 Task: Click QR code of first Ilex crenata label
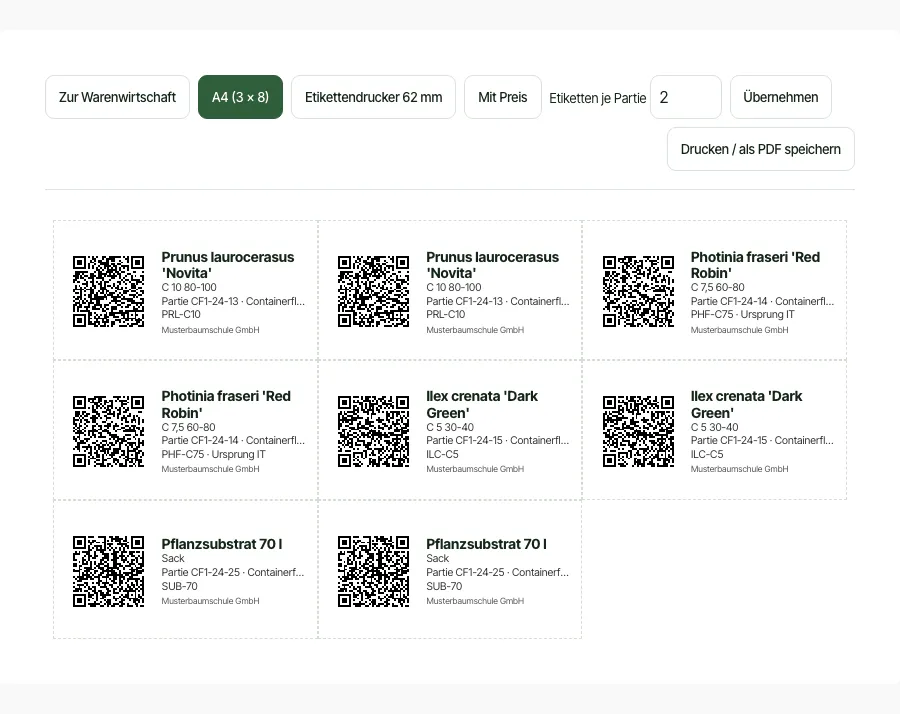(x=374, y=431)
